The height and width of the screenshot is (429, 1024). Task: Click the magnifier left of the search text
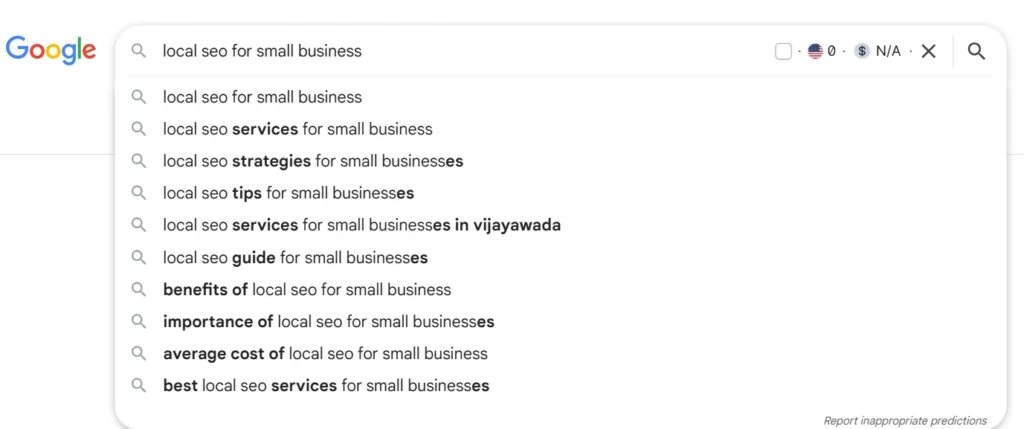139,51
